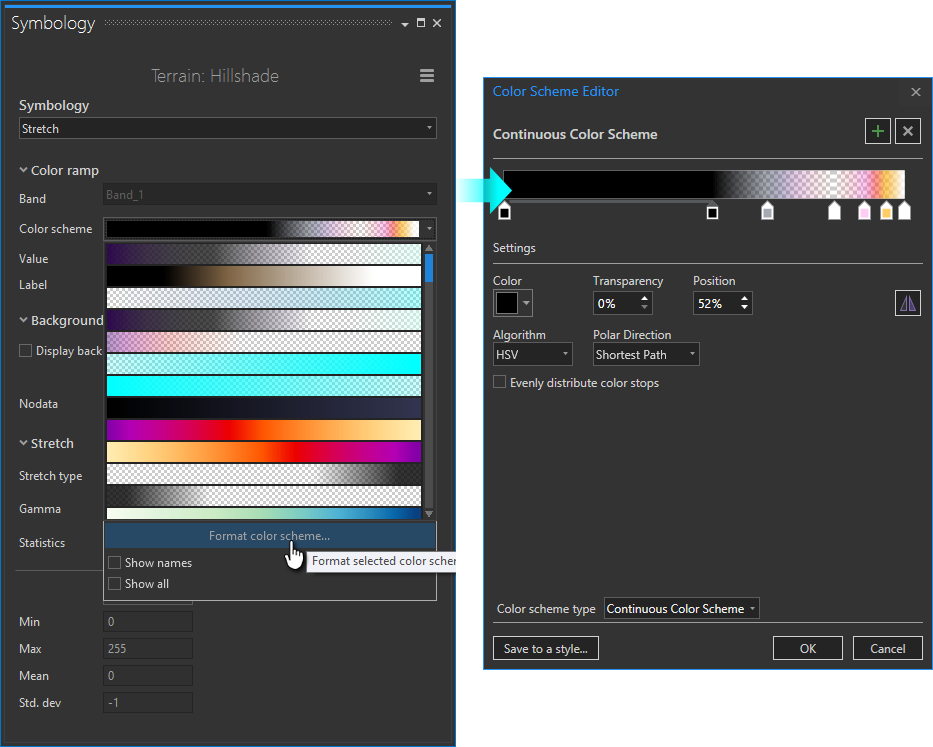Open the Algorithm HSV dropdown
The height and width of the screenshot is (747, 933).
pyautogui.click(x=533, y=355)
